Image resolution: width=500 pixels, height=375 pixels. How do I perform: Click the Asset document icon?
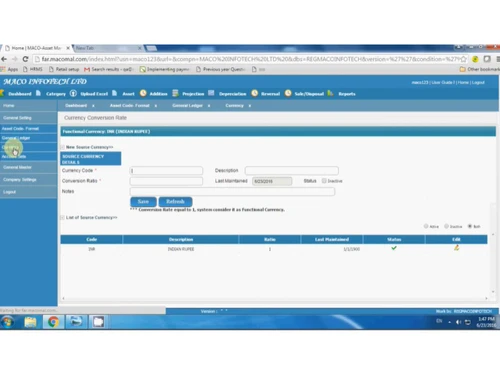tap(115, 93)
